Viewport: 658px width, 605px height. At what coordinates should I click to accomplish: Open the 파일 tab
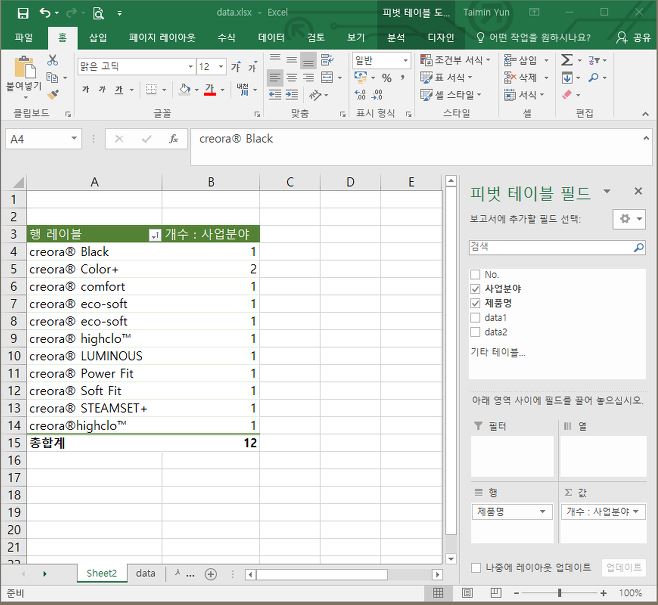24,38
